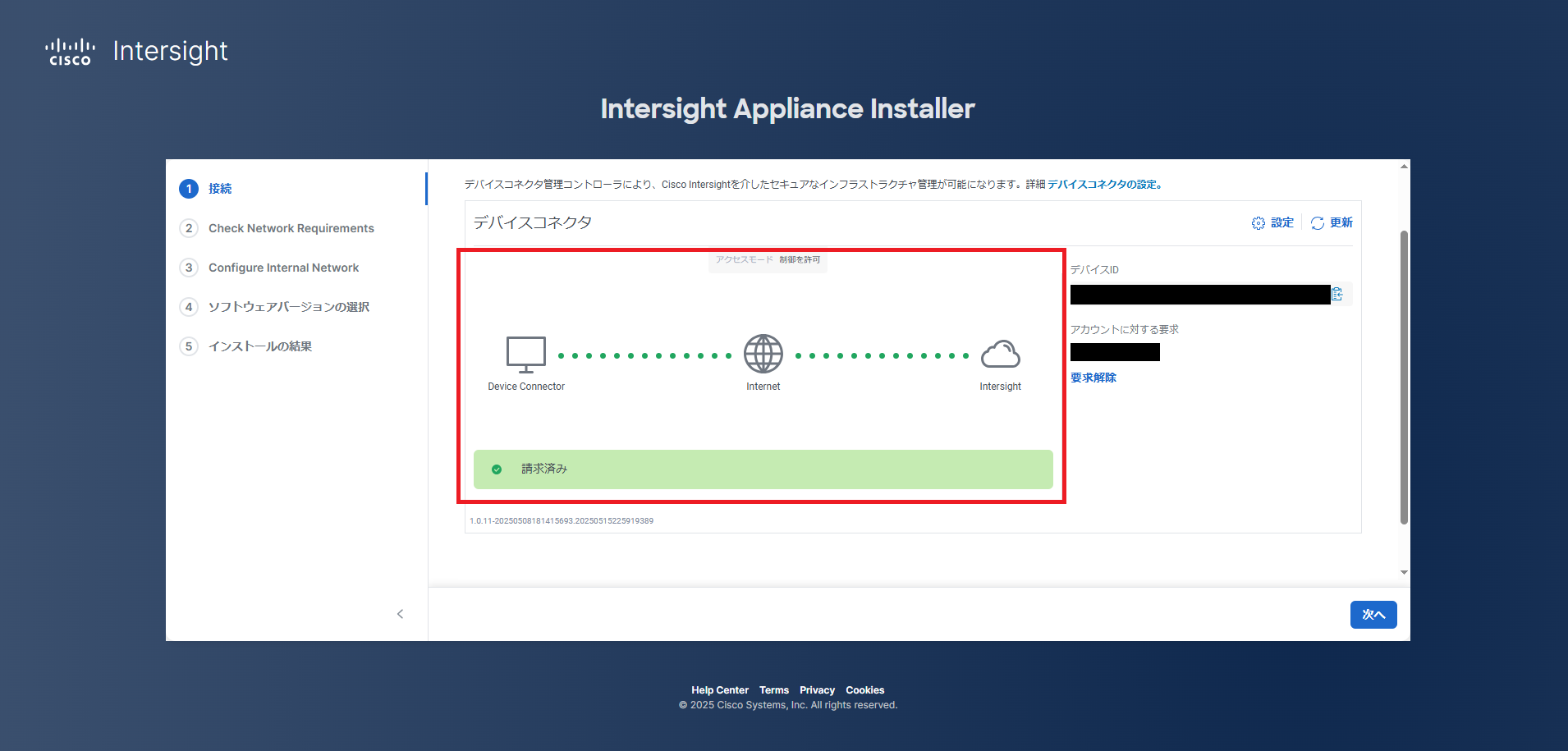Open the ソフトウェアバージョンの選択 step
Image resolution: width=1568 pixels, height=751 pixels.
pos(288,307)
